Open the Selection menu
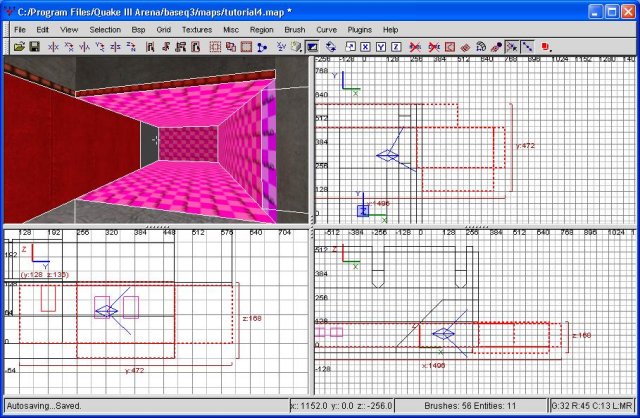The height and width of the screenshot is (418, 640). click(105, 30)
